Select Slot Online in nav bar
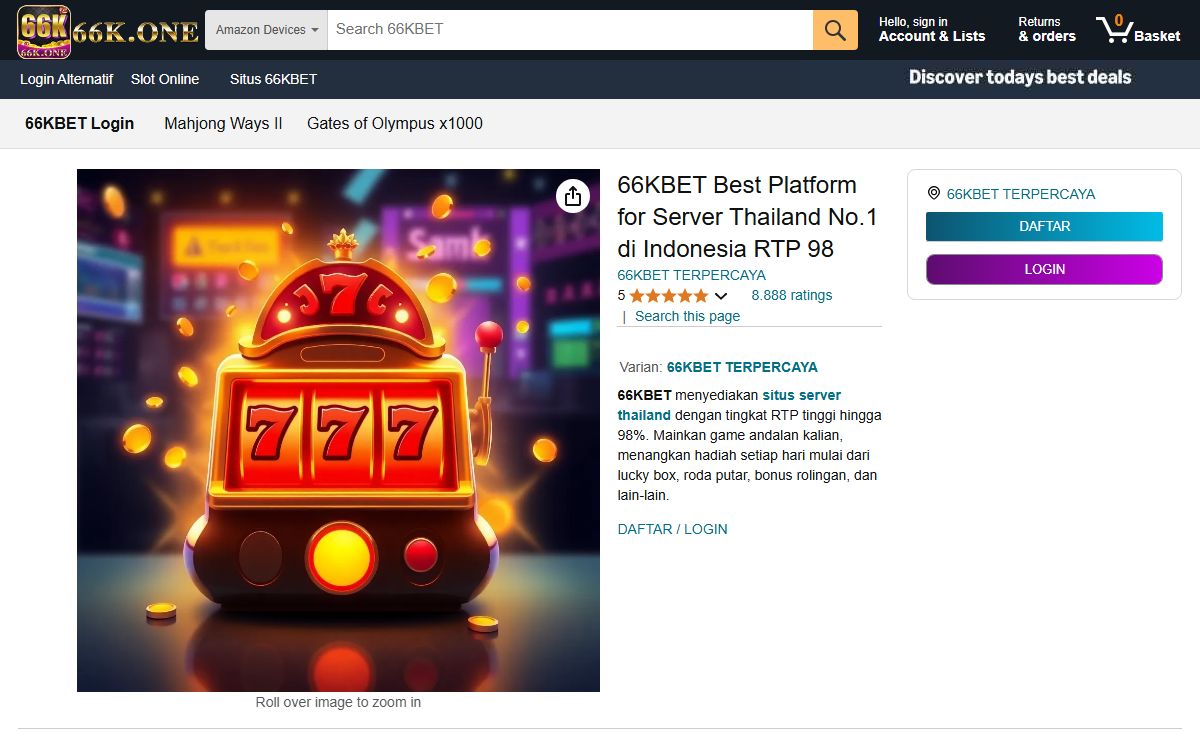 point(165,79)
